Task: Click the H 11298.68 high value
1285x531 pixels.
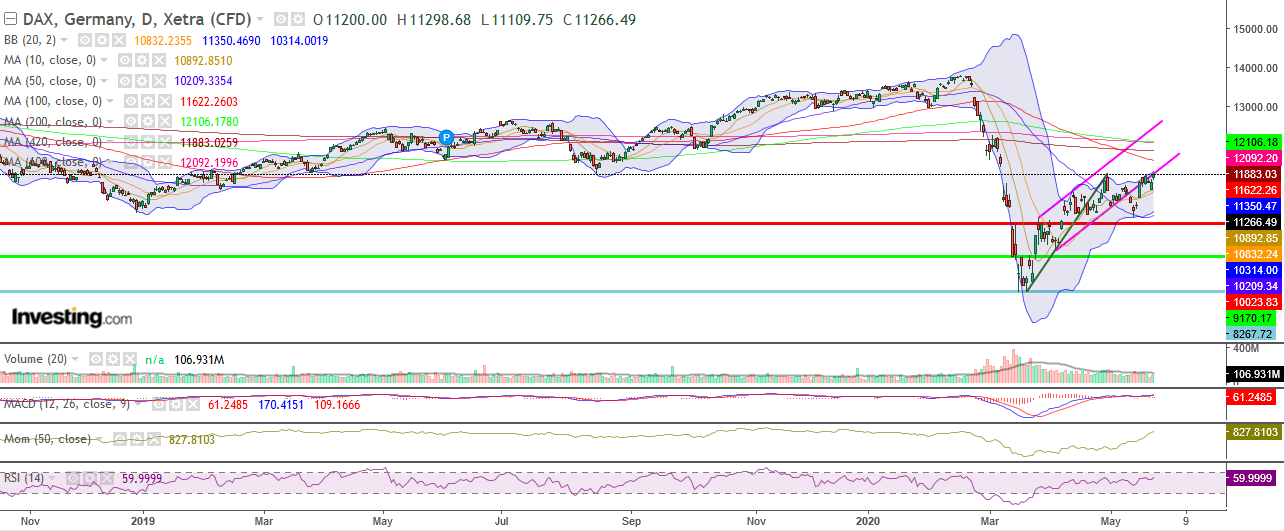Action: click(x=435, y=20)
